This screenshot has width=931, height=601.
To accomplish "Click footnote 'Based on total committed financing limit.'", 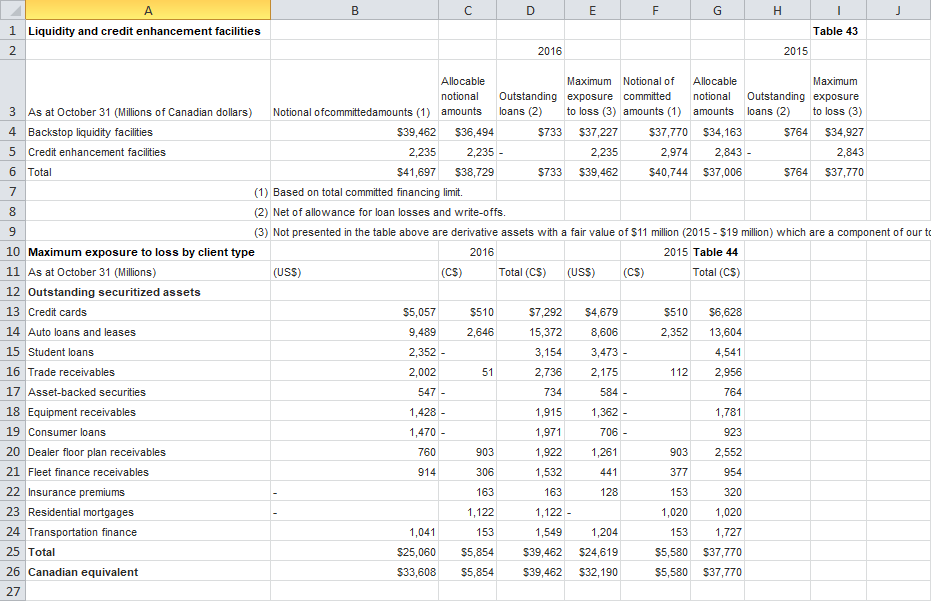I will coord(368,192).
